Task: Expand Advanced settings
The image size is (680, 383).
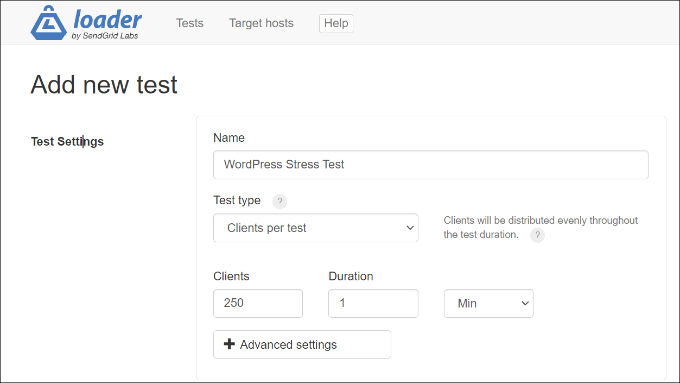Action: [x=302, y=344]
